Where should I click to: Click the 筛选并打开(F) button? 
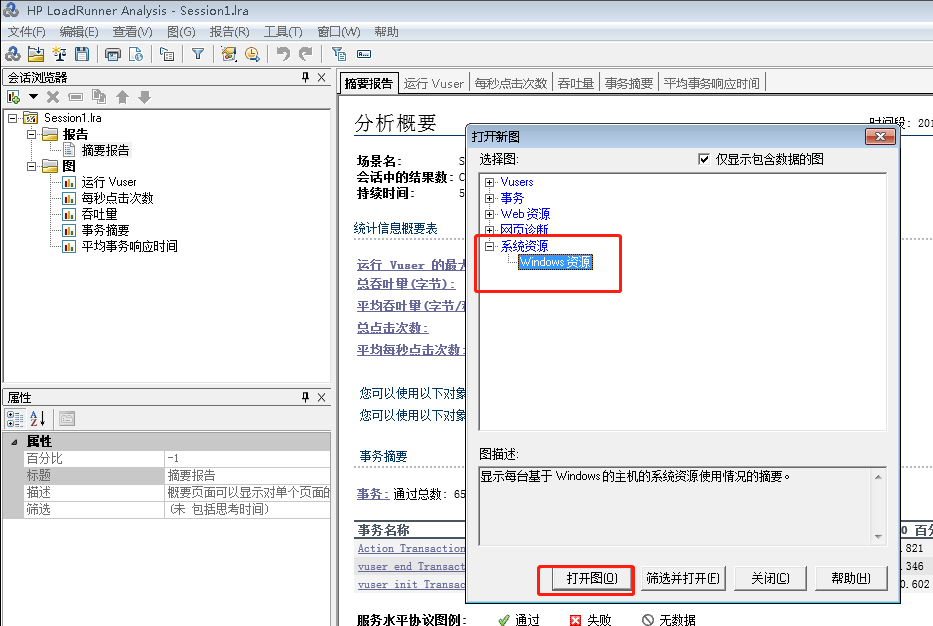click(x=683, y=578)
